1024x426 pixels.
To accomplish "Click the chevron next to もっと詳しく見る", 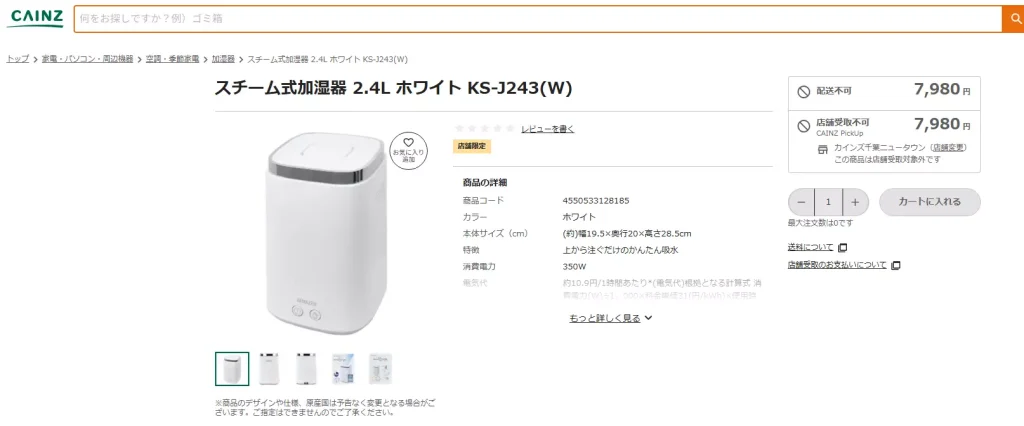I will pos(649,318).
